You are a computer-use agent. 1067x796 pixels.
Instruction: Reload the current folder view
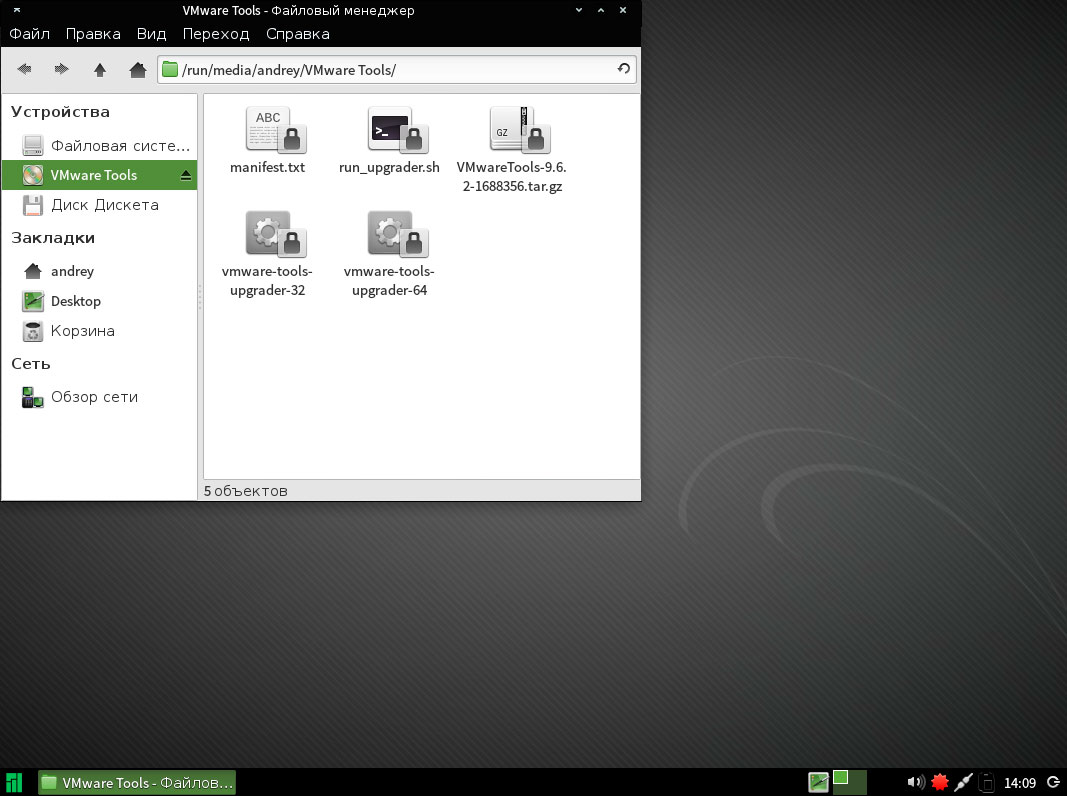(624, 69)
